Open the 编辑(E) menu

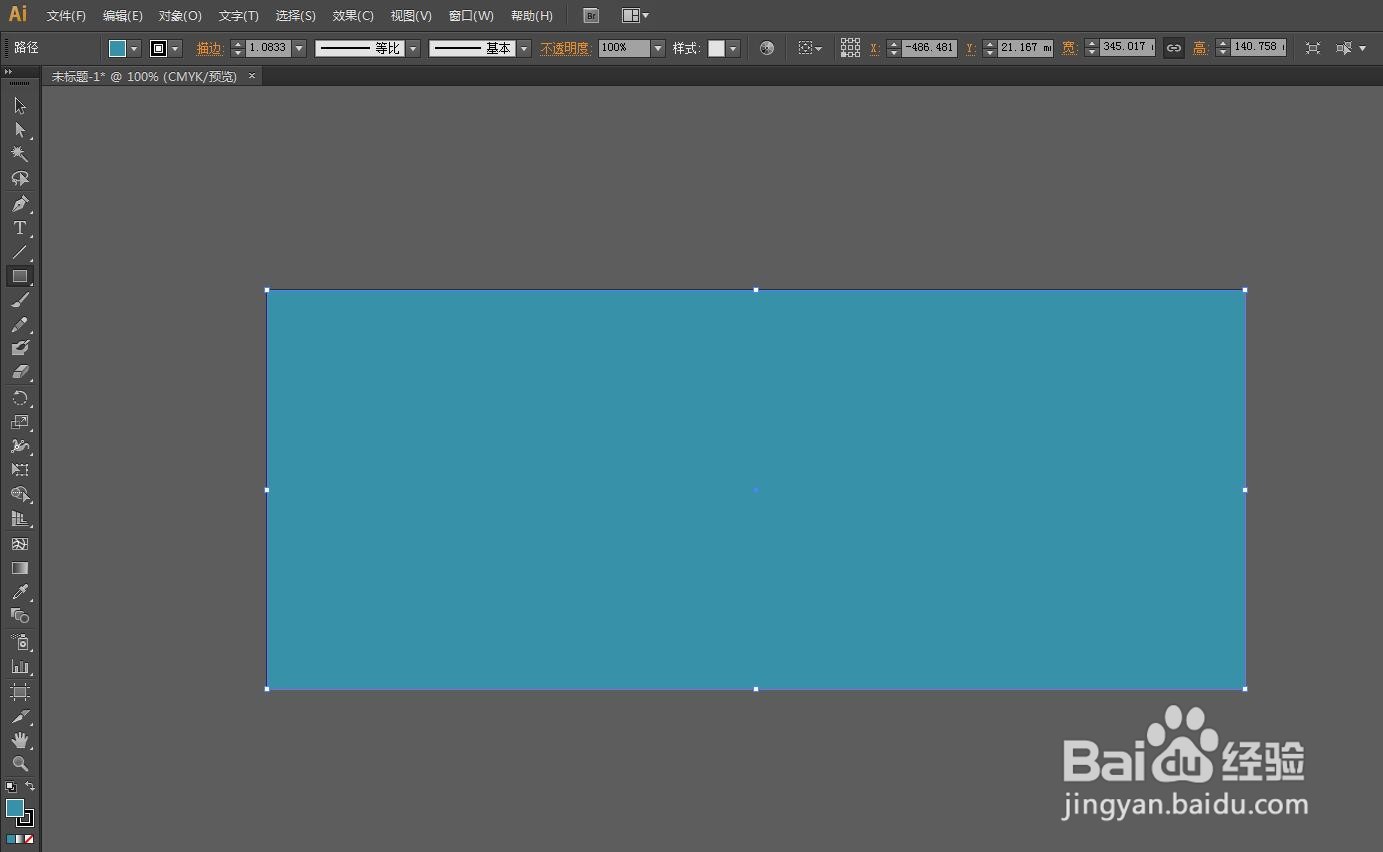click(x=122, y=16)
